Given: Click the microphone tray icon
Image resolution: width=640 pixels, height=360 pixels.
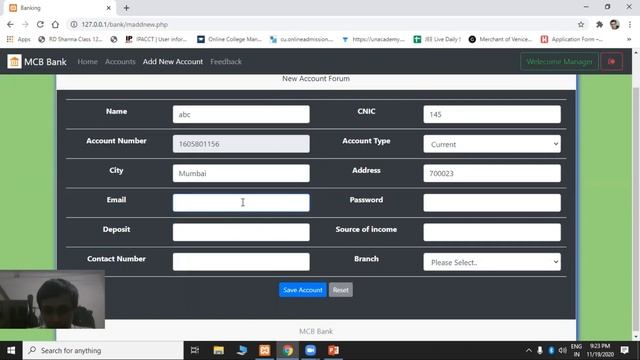Looking at the screenshot, I should click(x=540, y=350).
